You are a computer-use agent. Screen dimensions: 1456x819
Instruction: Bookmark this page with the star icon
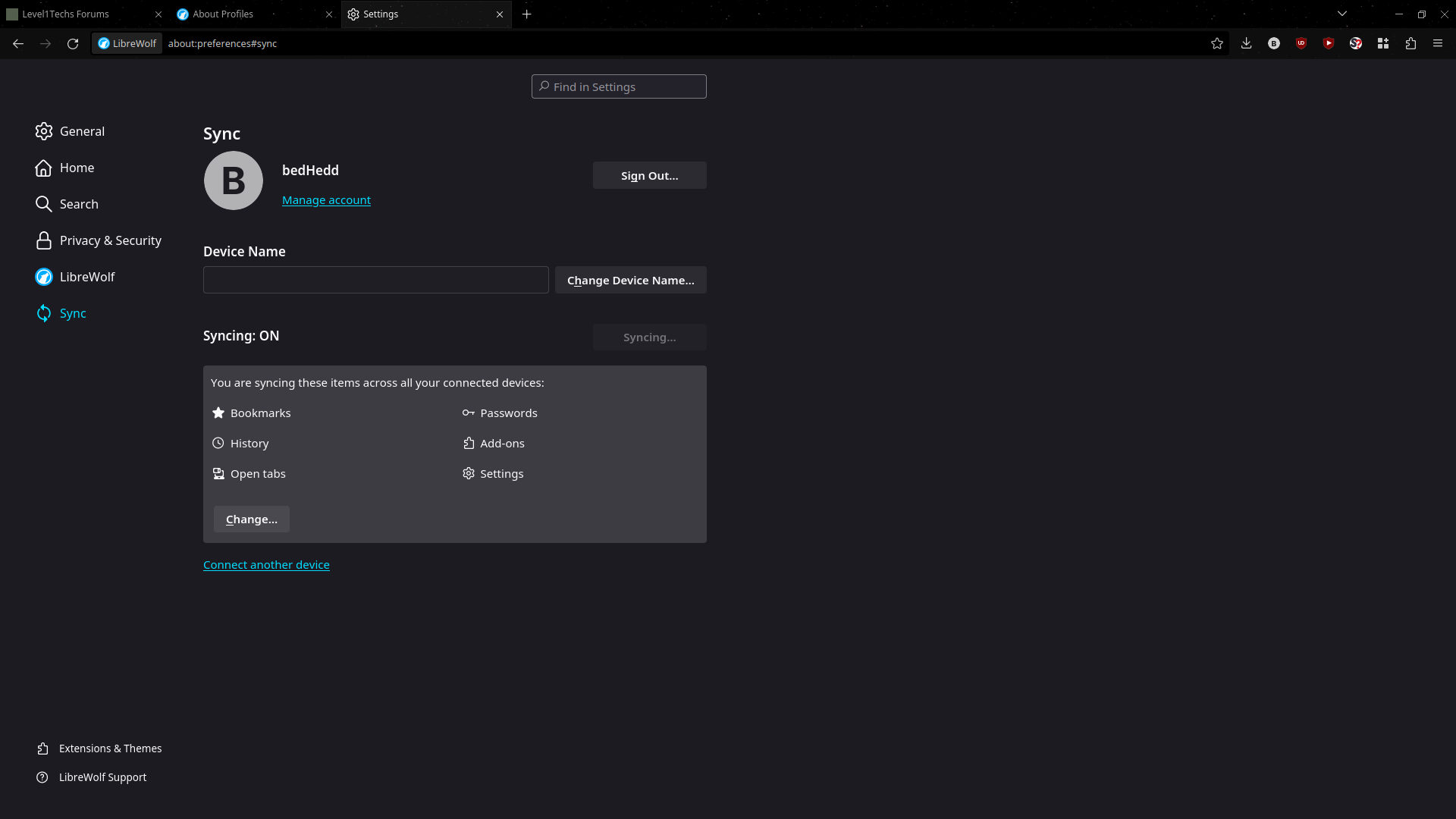pos(1217,43)
